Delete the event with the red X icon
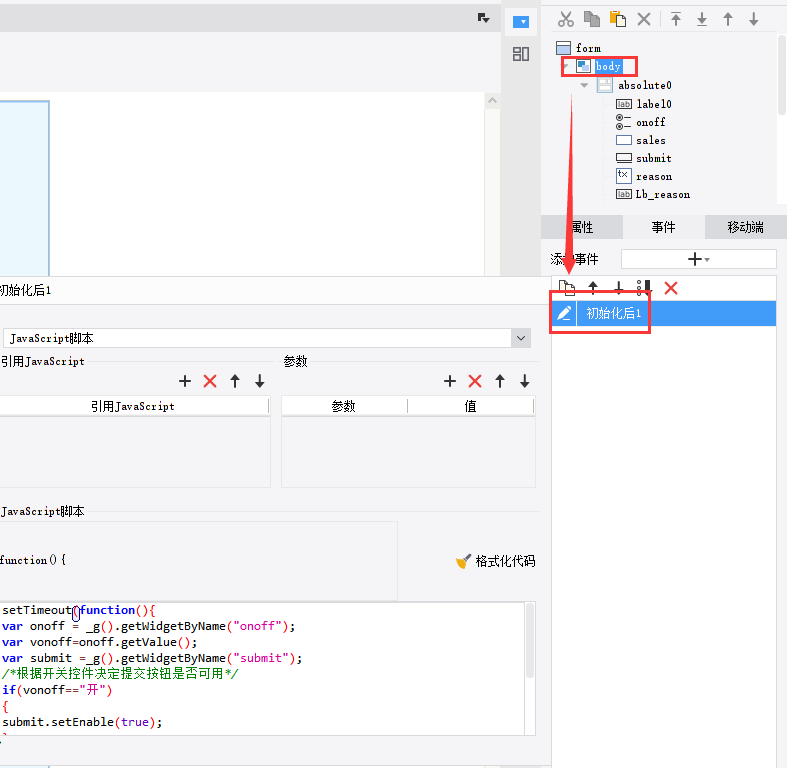 pos(671,288)
